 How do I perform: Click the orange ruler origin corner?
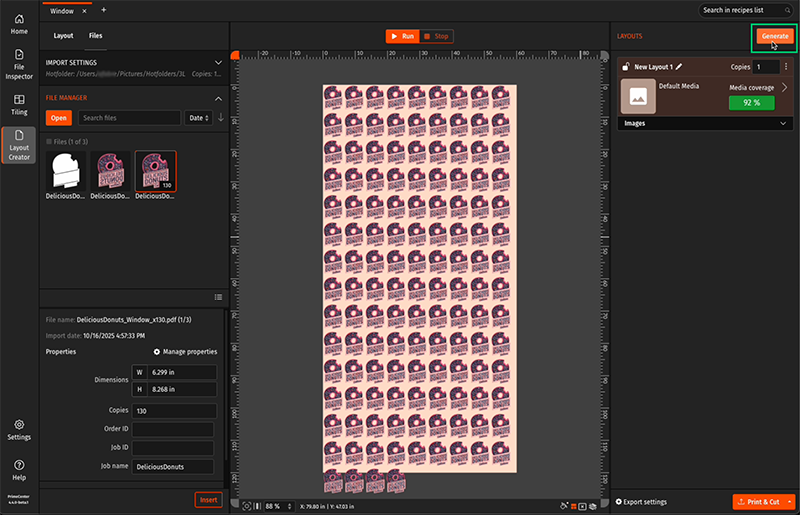tap(235, 55)
